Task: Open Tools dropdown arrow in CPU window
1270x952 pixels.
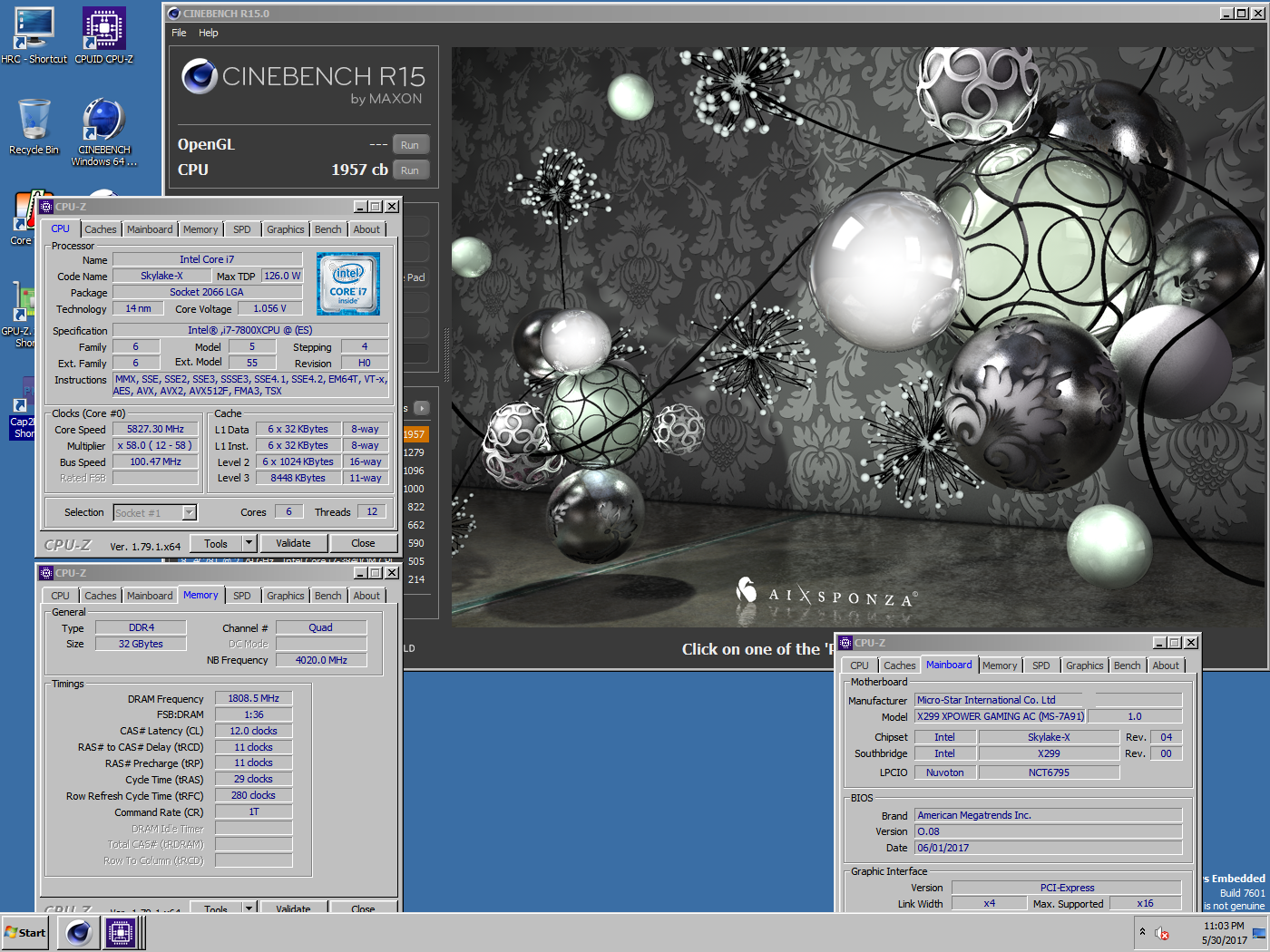Action: point(249,543)
